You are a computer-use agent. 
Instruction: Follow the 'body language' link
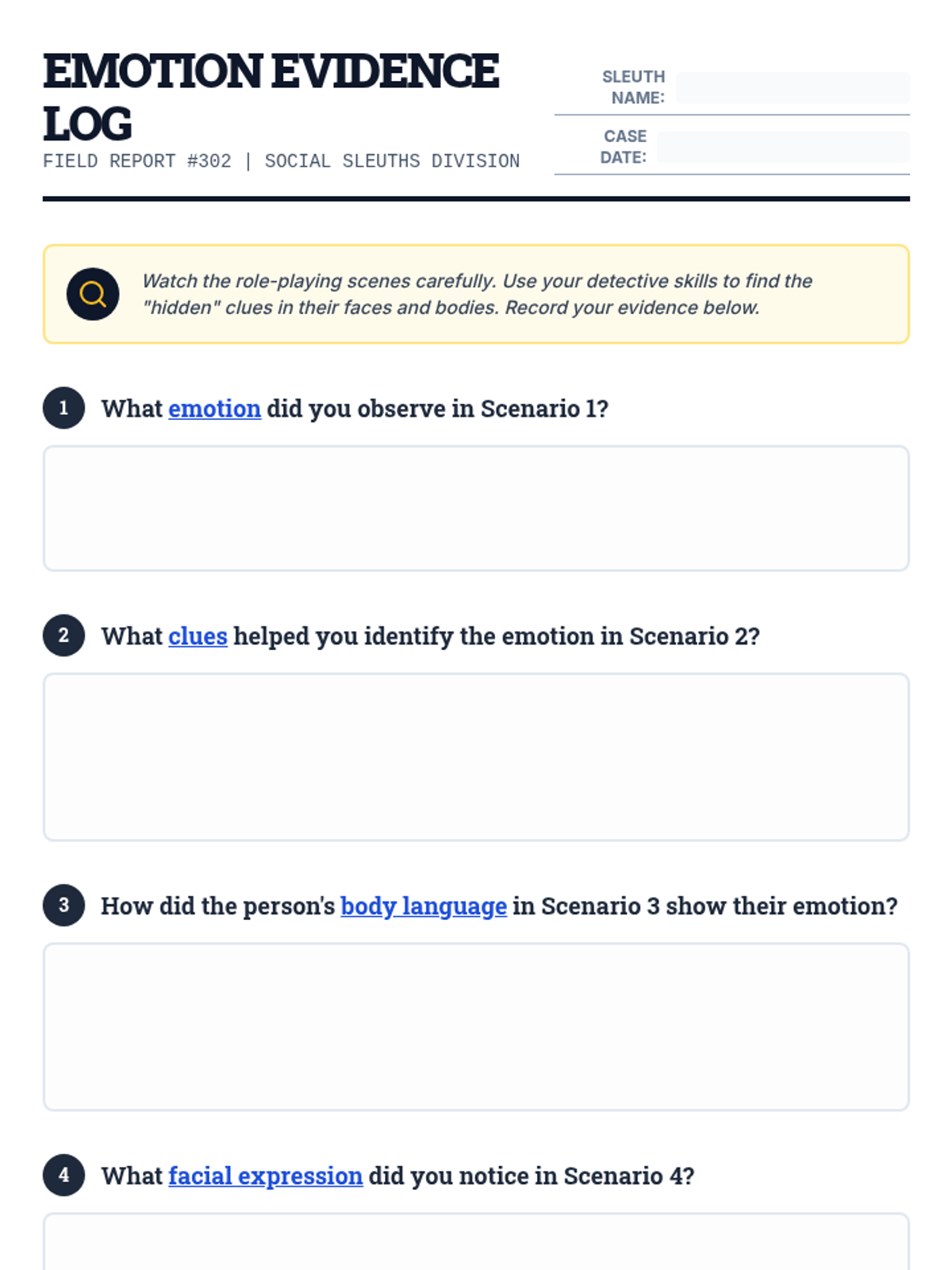point(424,906)
